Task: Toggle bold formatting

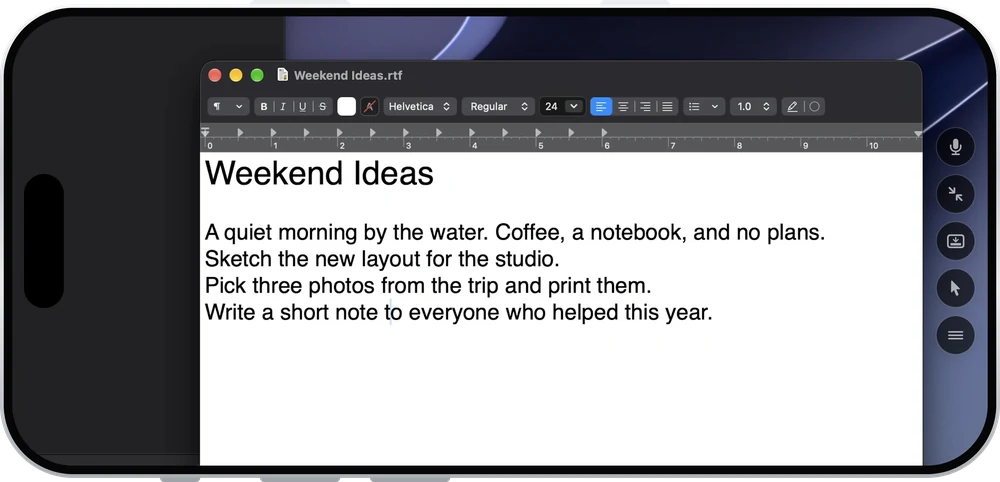Action: click(x=263, y=106)
